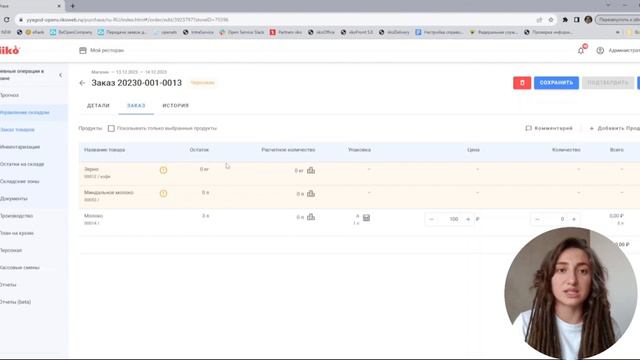
Task: Open Отчеты in the sidebar
Action: [x=8, y=284]
